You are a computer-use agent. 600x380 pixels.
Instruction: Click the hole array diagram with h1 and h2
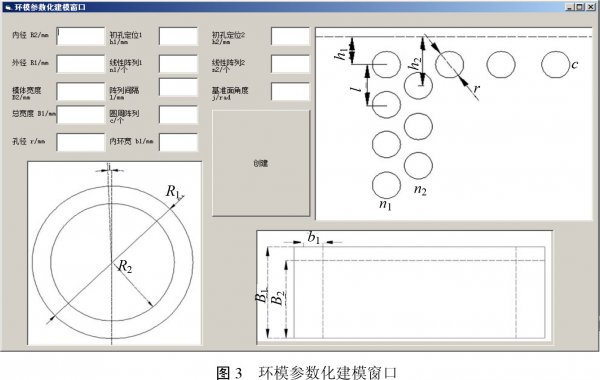454,124
